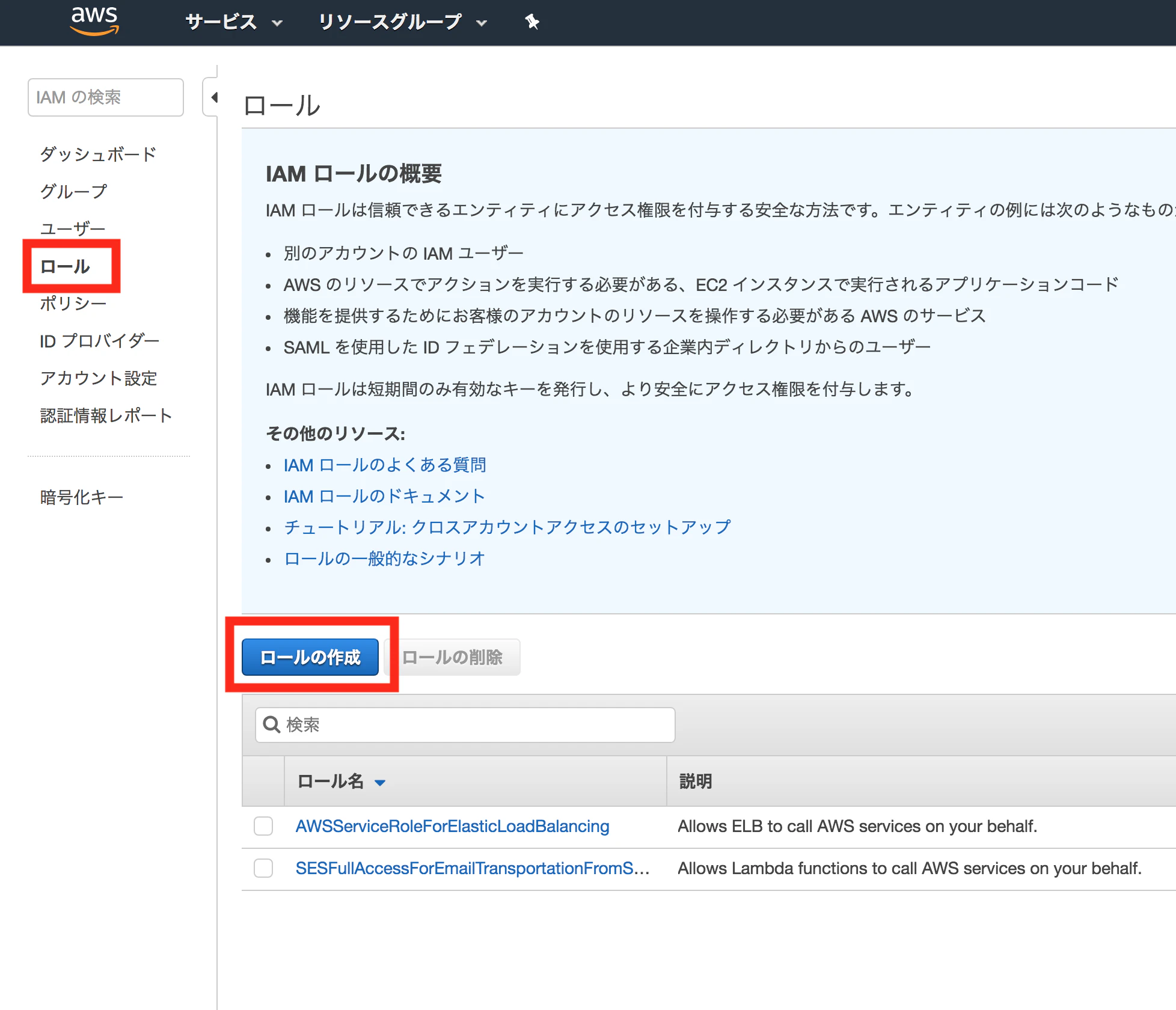Open 暗号化キー in sidebar
This screenshot has width=1176, height=1010.
point(82,497)
